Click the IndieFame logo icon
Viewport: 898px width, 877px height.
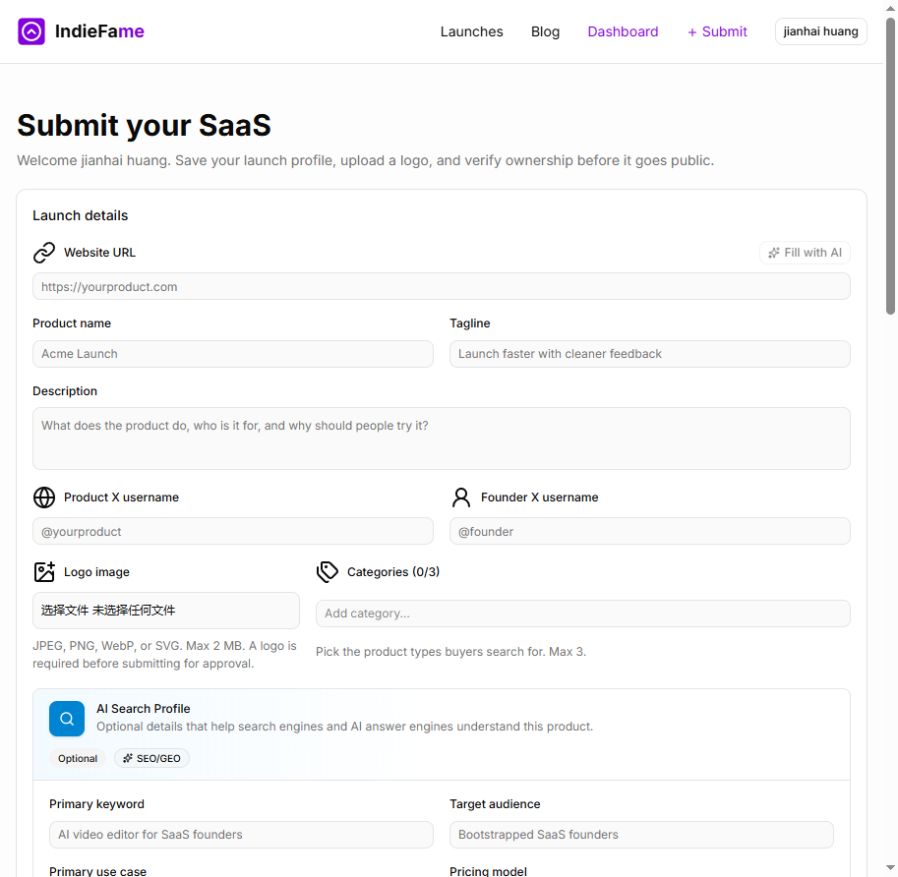click(31, 31)
